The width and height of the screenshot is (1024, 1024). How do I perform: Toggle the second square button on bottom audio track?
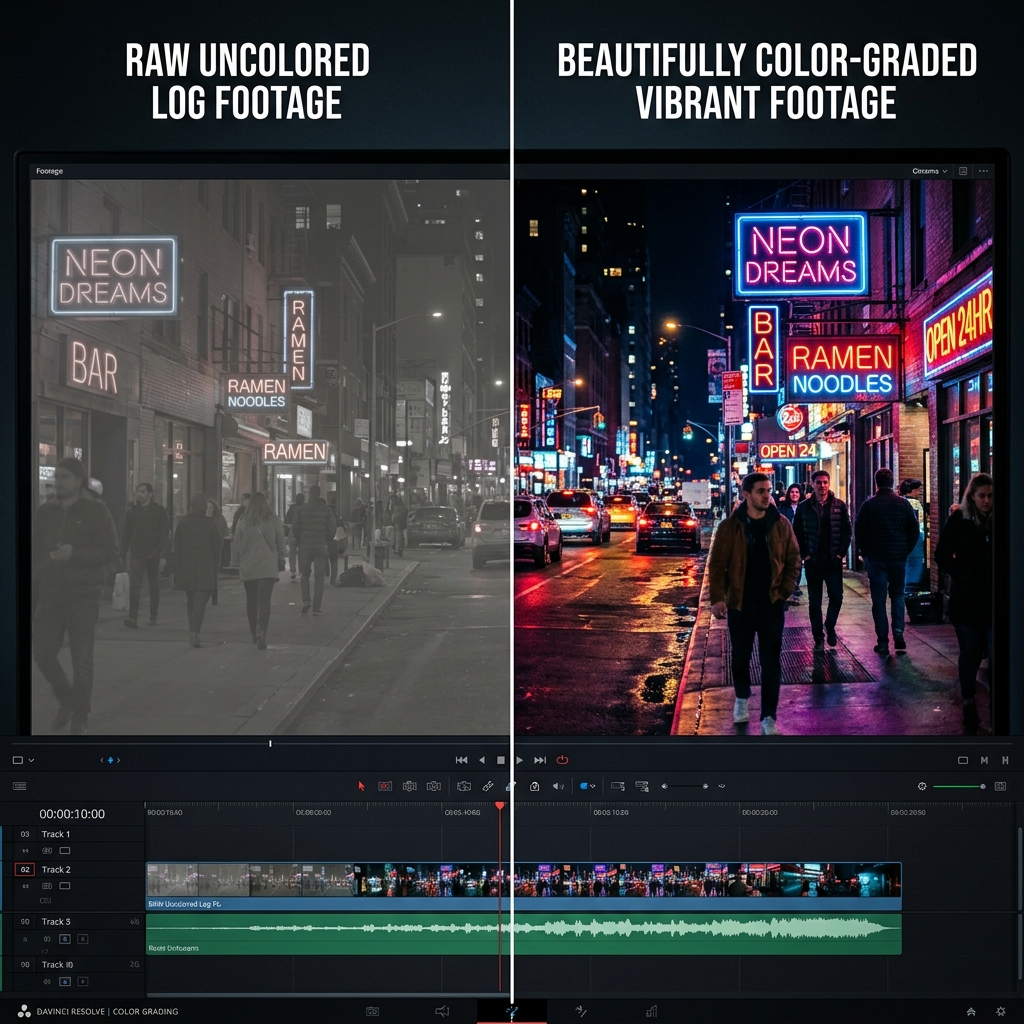tap(82, 981)
